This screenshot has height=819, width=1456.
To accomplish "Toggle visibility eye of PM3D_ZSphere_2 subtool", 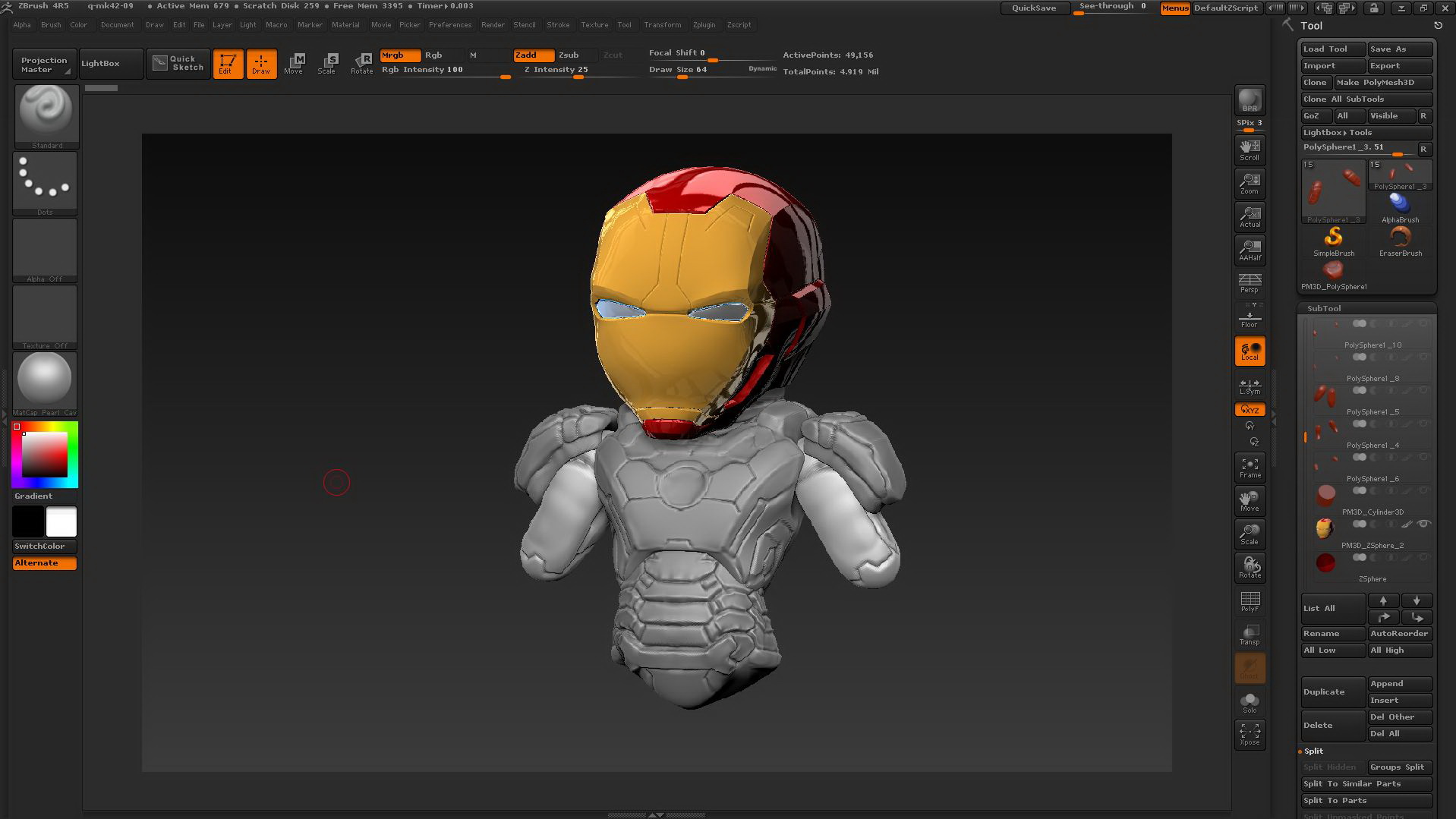I will point(1424,524).
